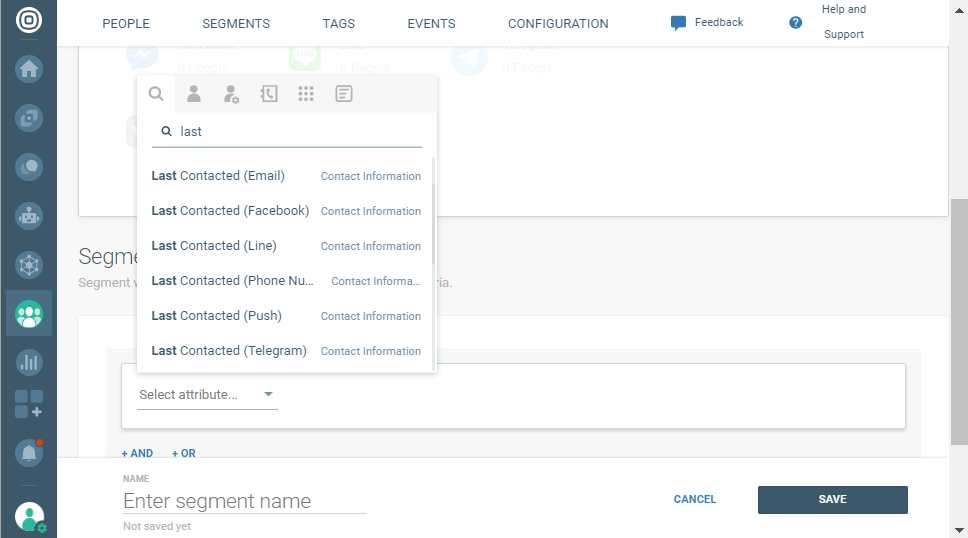Open the chatbot robot icon in the sidebar
This screenshot has height=538, width=968.
[x=29, y=215]
